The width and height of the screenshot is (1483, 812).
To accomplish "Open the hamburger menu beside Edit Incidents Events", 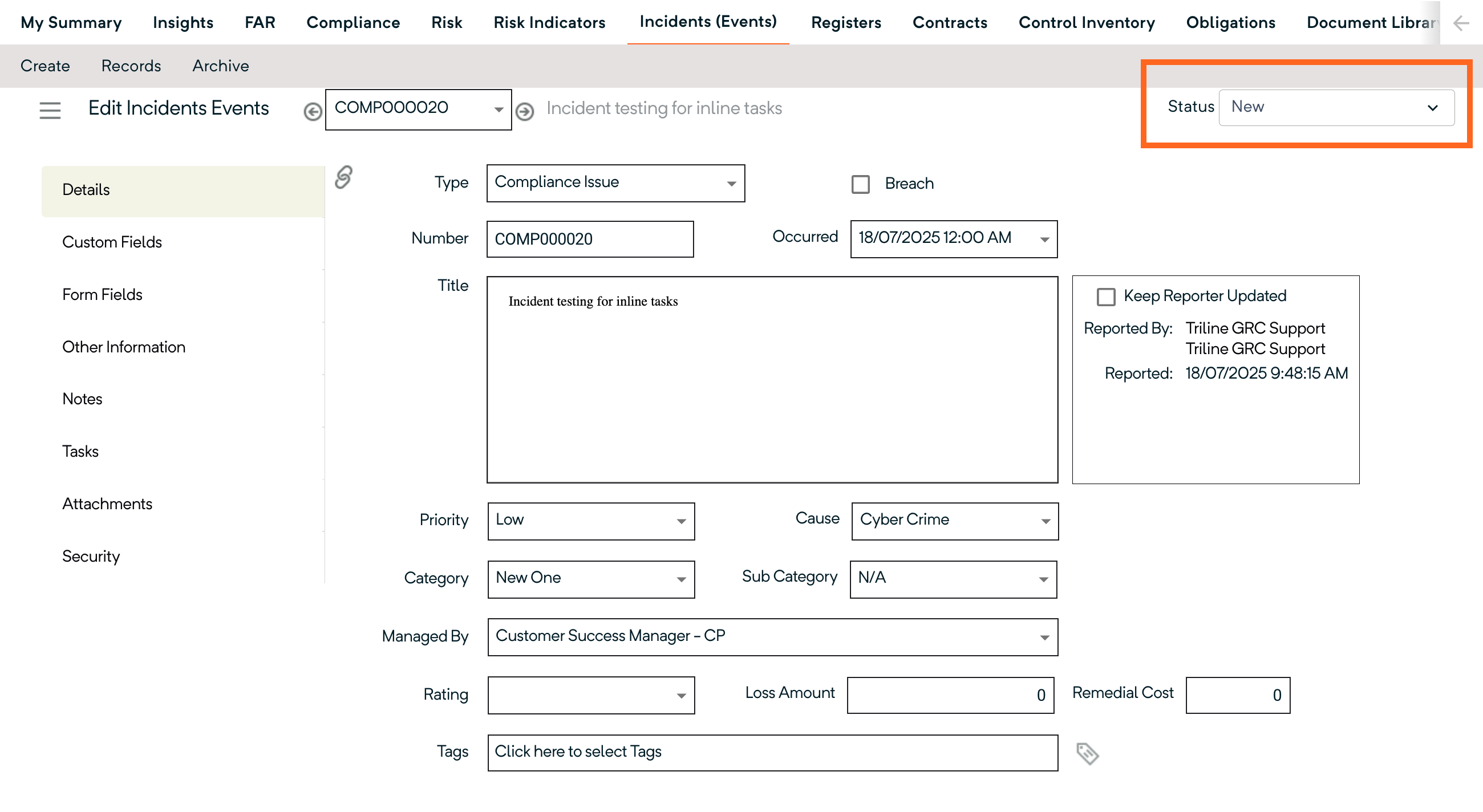I will [x=50, y=110].
